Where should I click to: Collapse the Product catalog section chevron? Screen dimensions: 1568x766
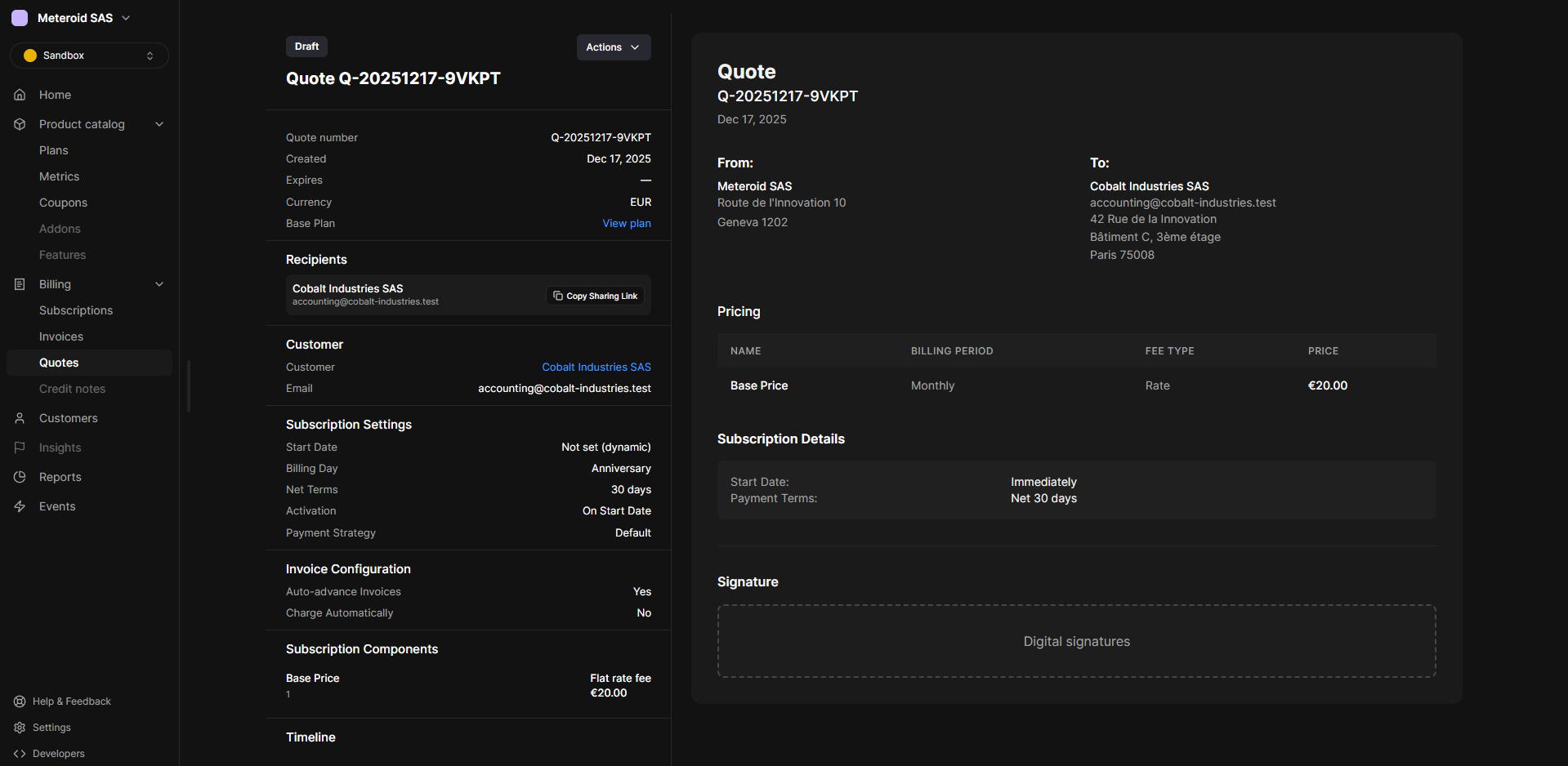tap(159, 124)
